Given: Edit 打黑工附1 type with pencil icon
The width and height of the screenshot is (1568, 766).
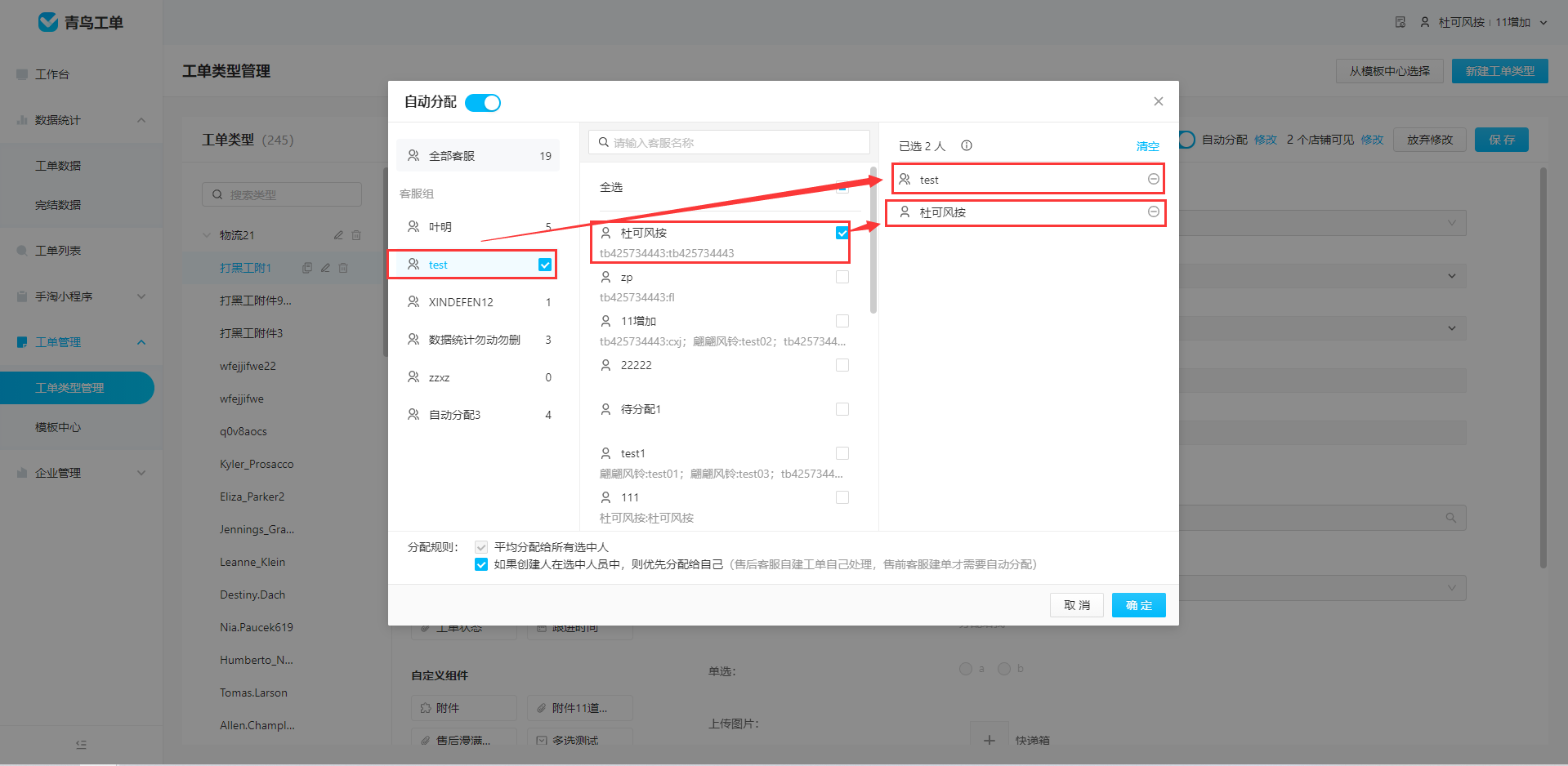Looking at the screenshot, I should point(325,268).
